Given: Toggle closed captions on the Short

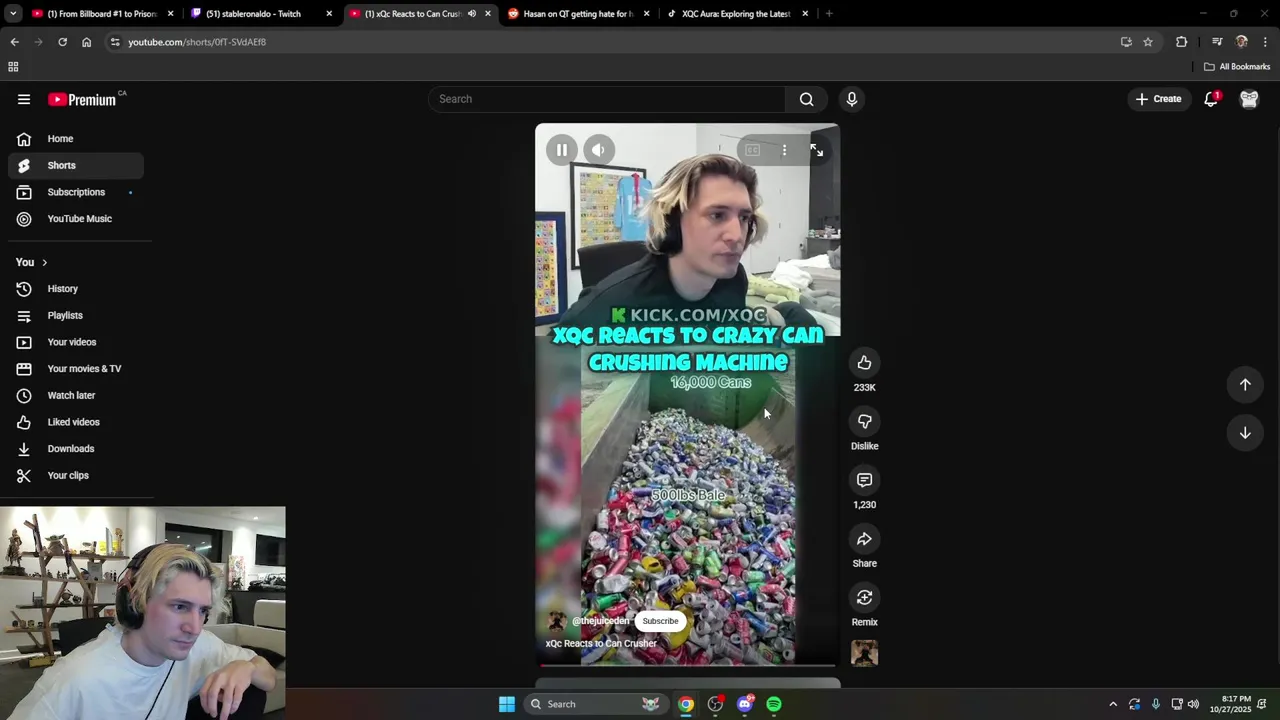Looking at the screenshot, I should click(752, 150).
